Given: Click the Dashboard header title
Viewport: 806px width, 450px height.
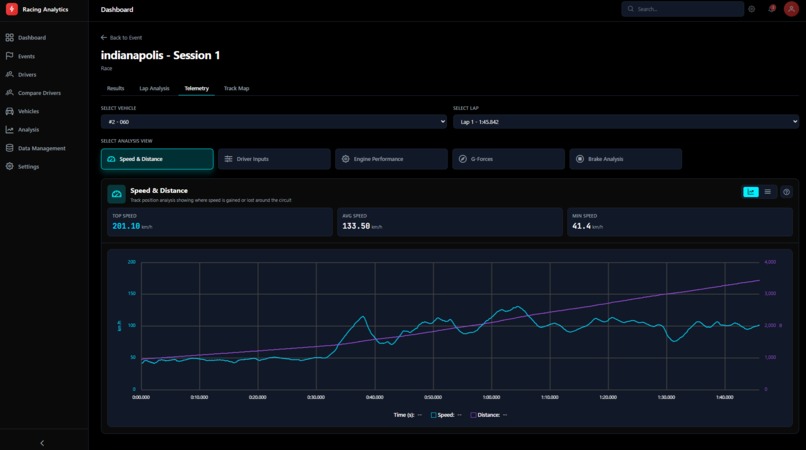Looking at the screenshot, I should tap(117, 9).
